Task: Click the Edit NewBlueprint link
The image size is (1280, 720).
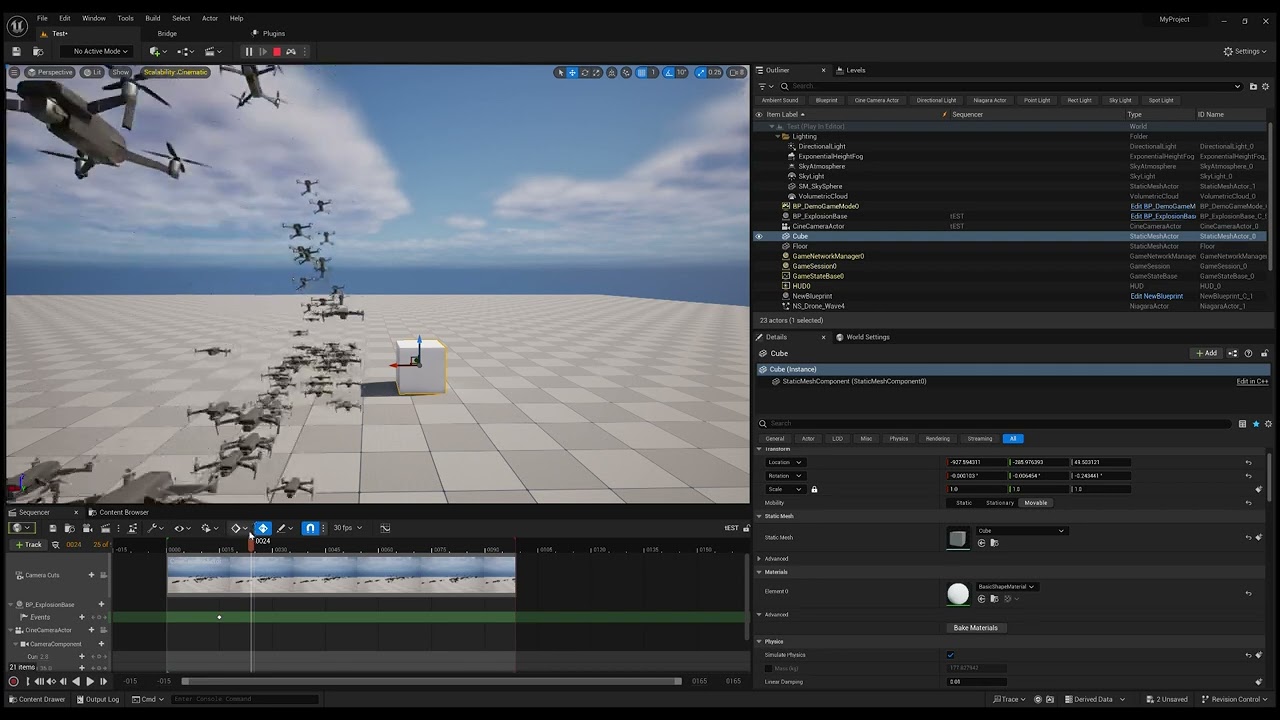Action: pyautogui.click(x=1156, y=296)
